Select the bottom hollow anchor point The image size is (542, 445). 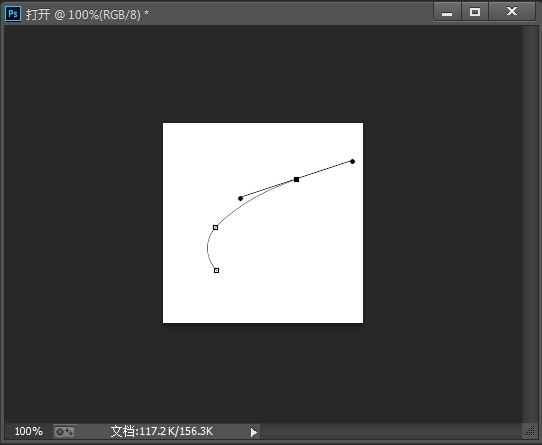[216, 270]
